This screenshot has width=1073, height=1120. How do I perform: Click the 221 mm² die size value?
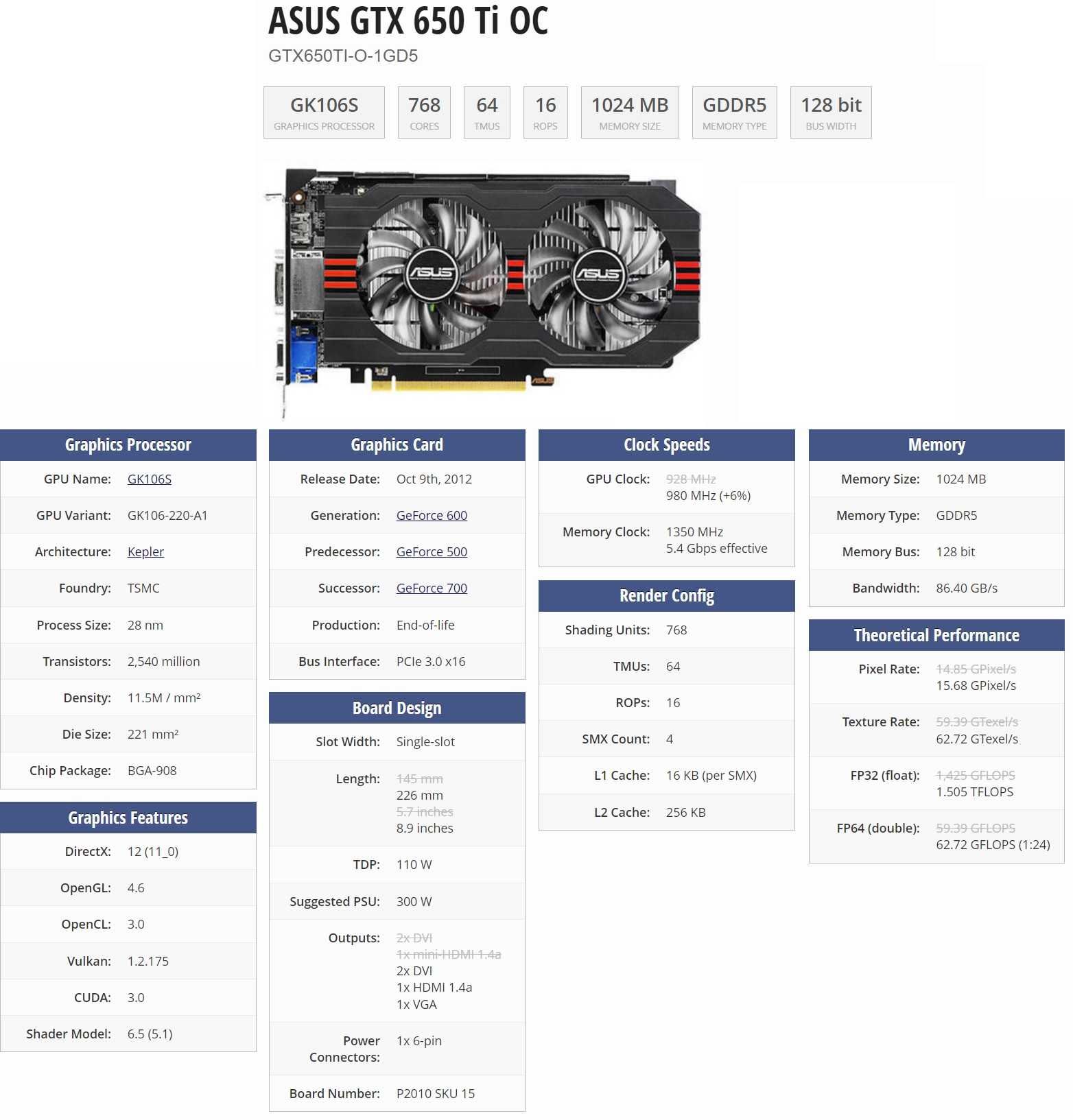pyautogui.click(x=153, y=734)
